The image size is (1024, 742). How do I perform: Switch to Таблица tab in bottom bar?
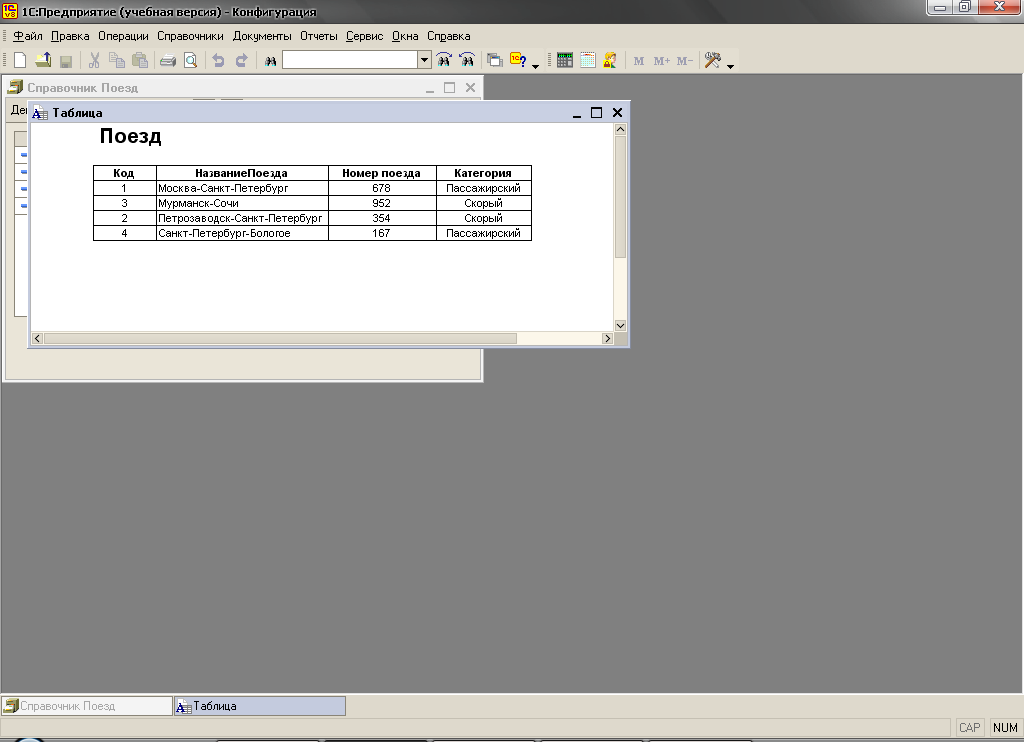click(260, 706)
